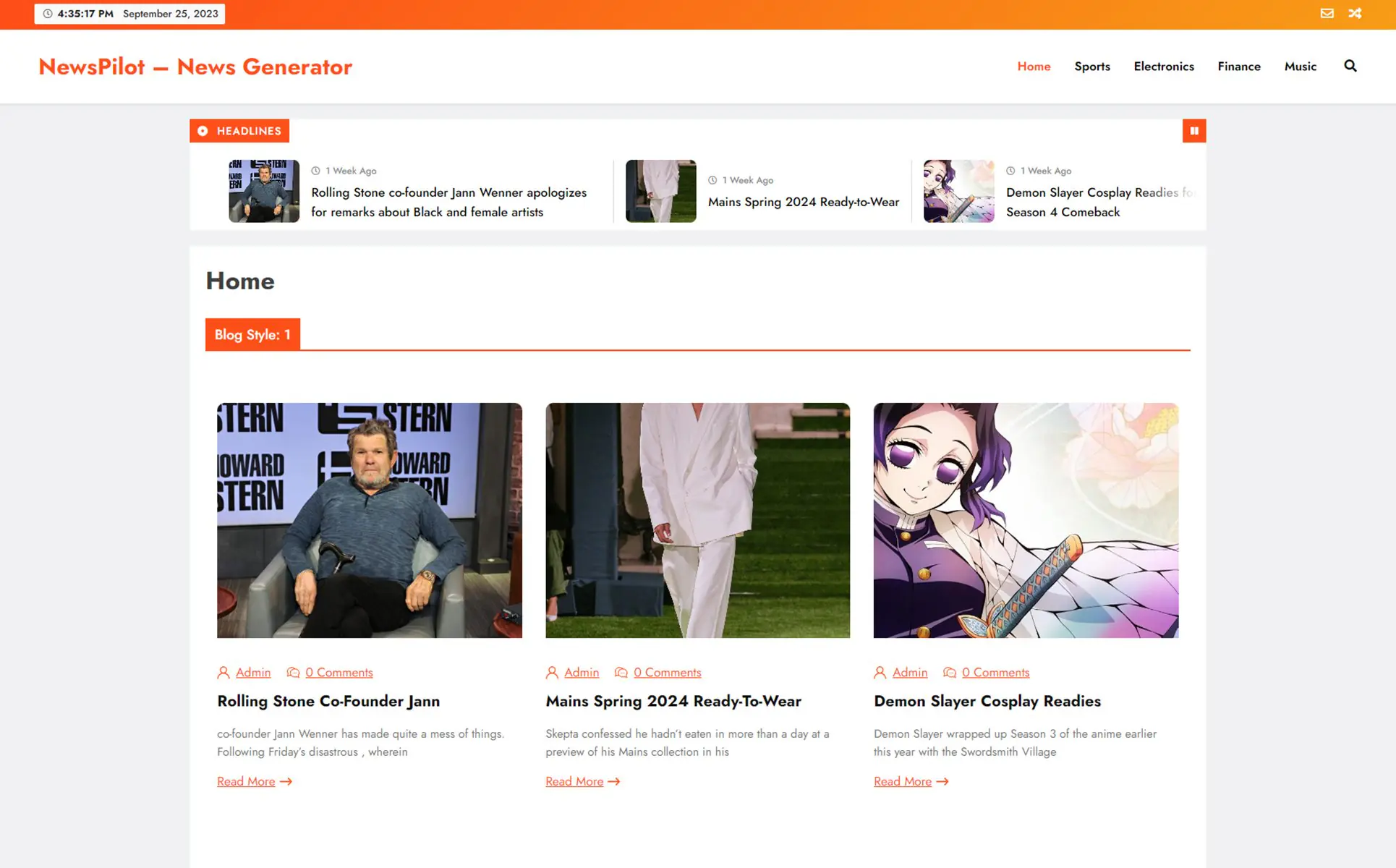1396x868 pixels.
Task: Open the Rolling Stone Co-Founder Jann title
Action: (x=328, y=702)
